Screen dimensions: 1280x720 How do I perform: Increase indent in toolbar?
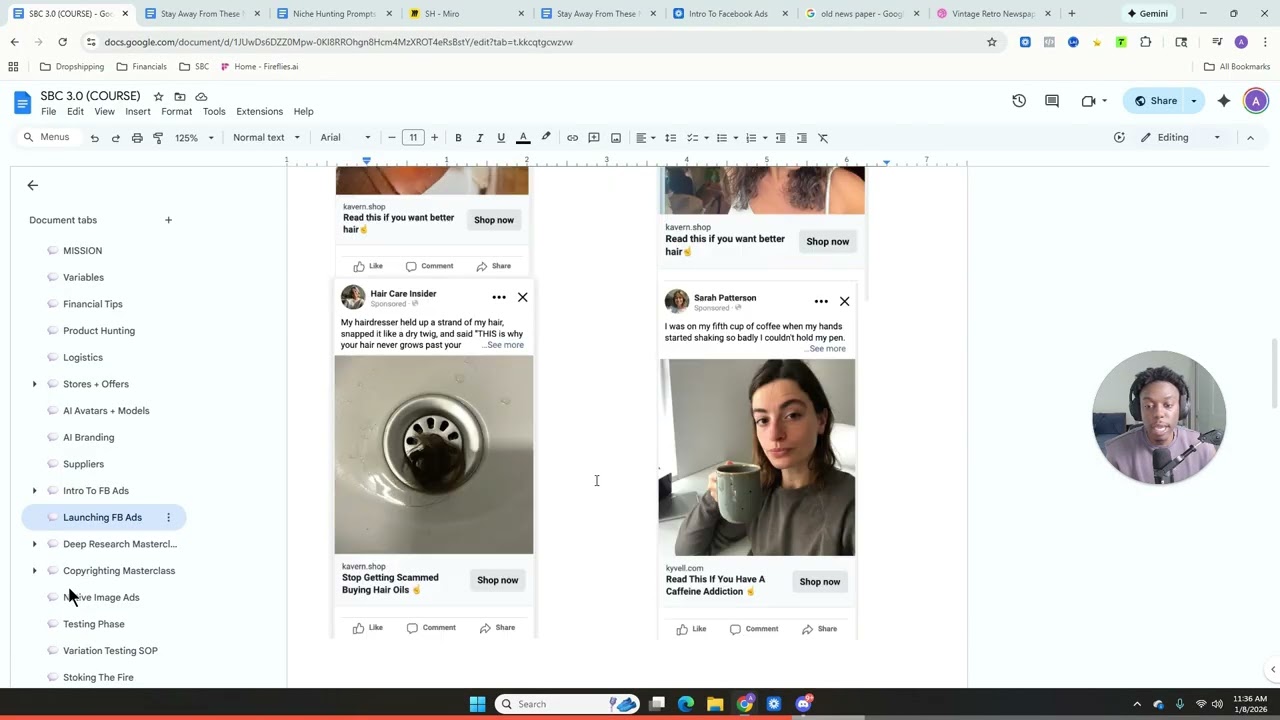coord(801,138)
